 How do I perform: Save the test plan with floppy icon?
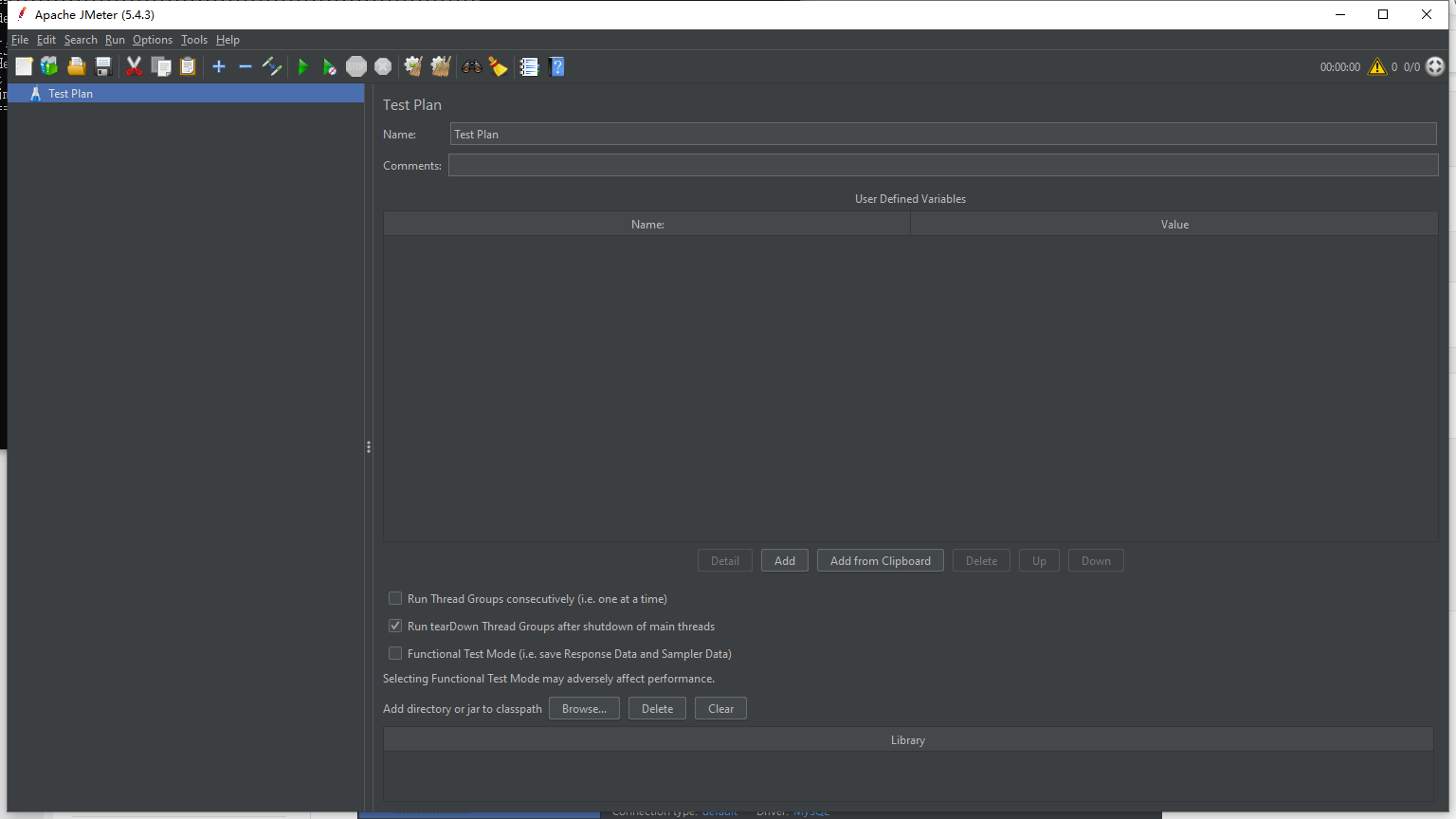tap(103, 66)
